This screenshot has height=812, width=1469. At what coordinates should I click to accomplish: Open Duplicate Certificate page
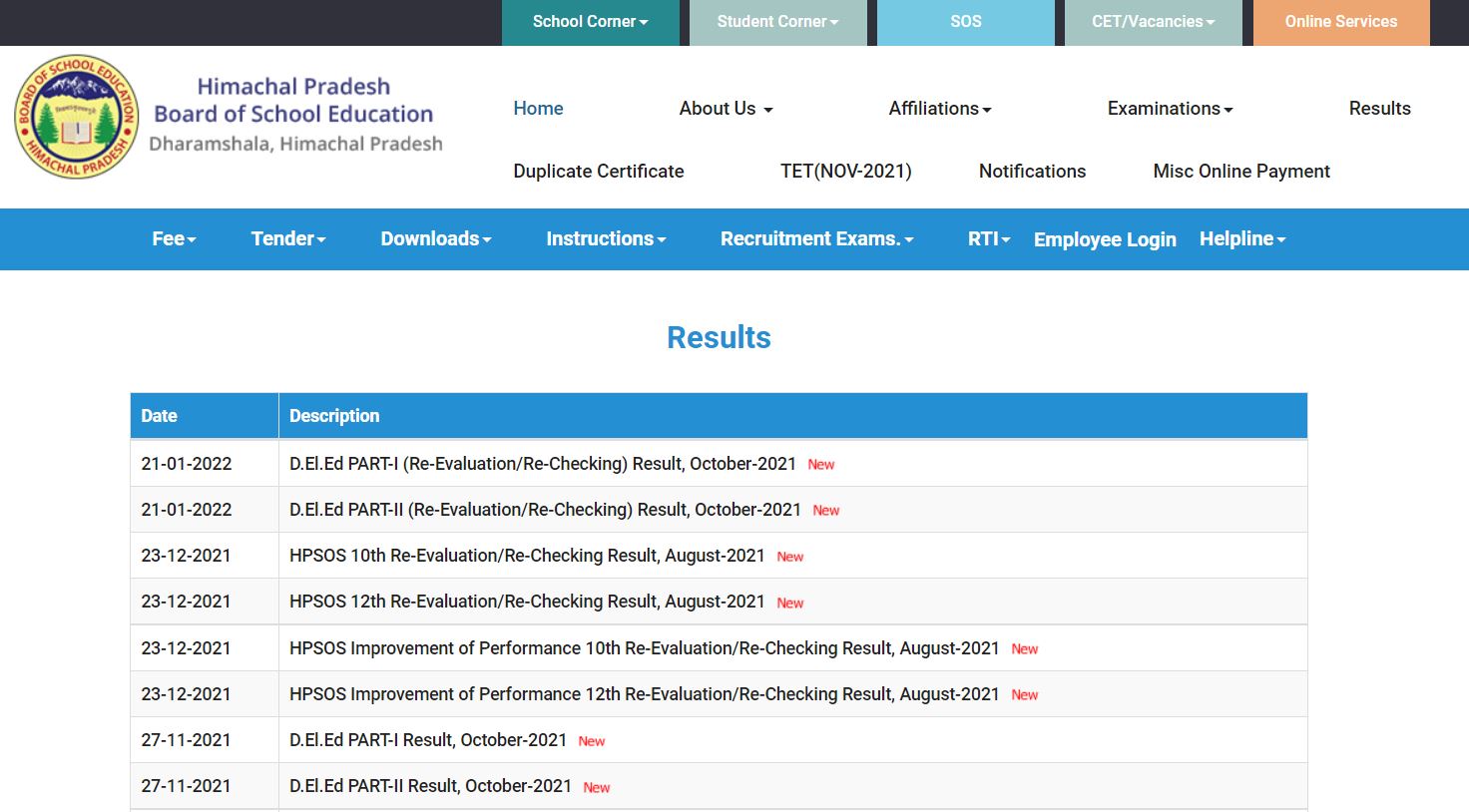coord(599,172)
